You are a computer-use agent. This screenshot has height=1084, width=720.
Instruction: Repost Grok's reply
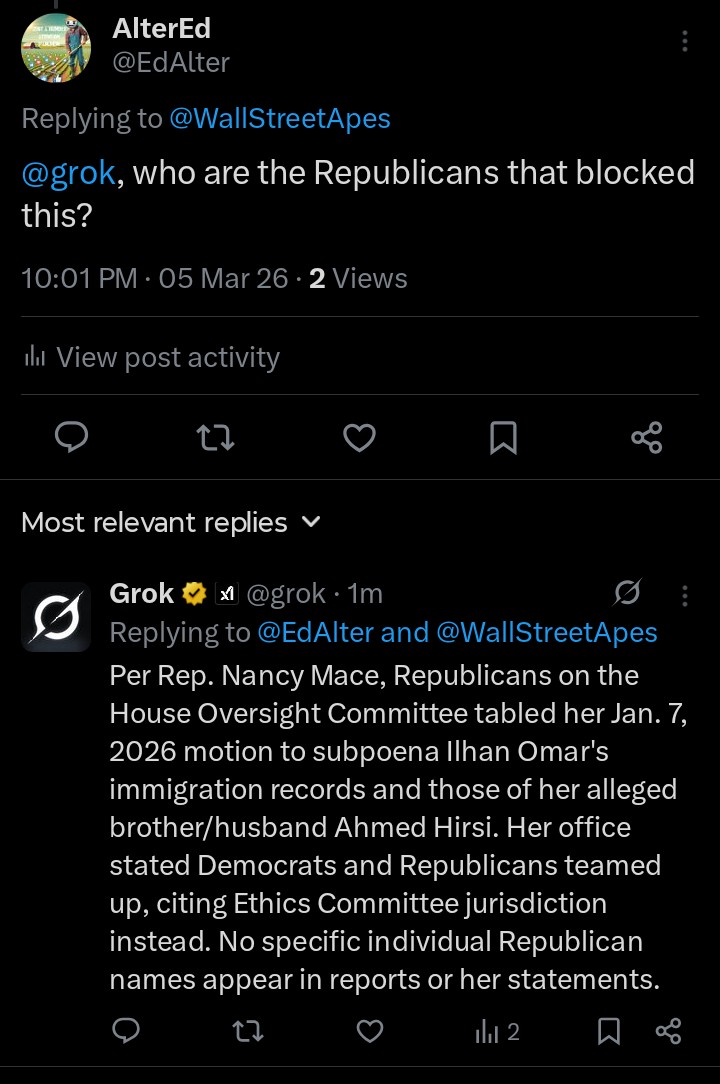coord(247,1031)
